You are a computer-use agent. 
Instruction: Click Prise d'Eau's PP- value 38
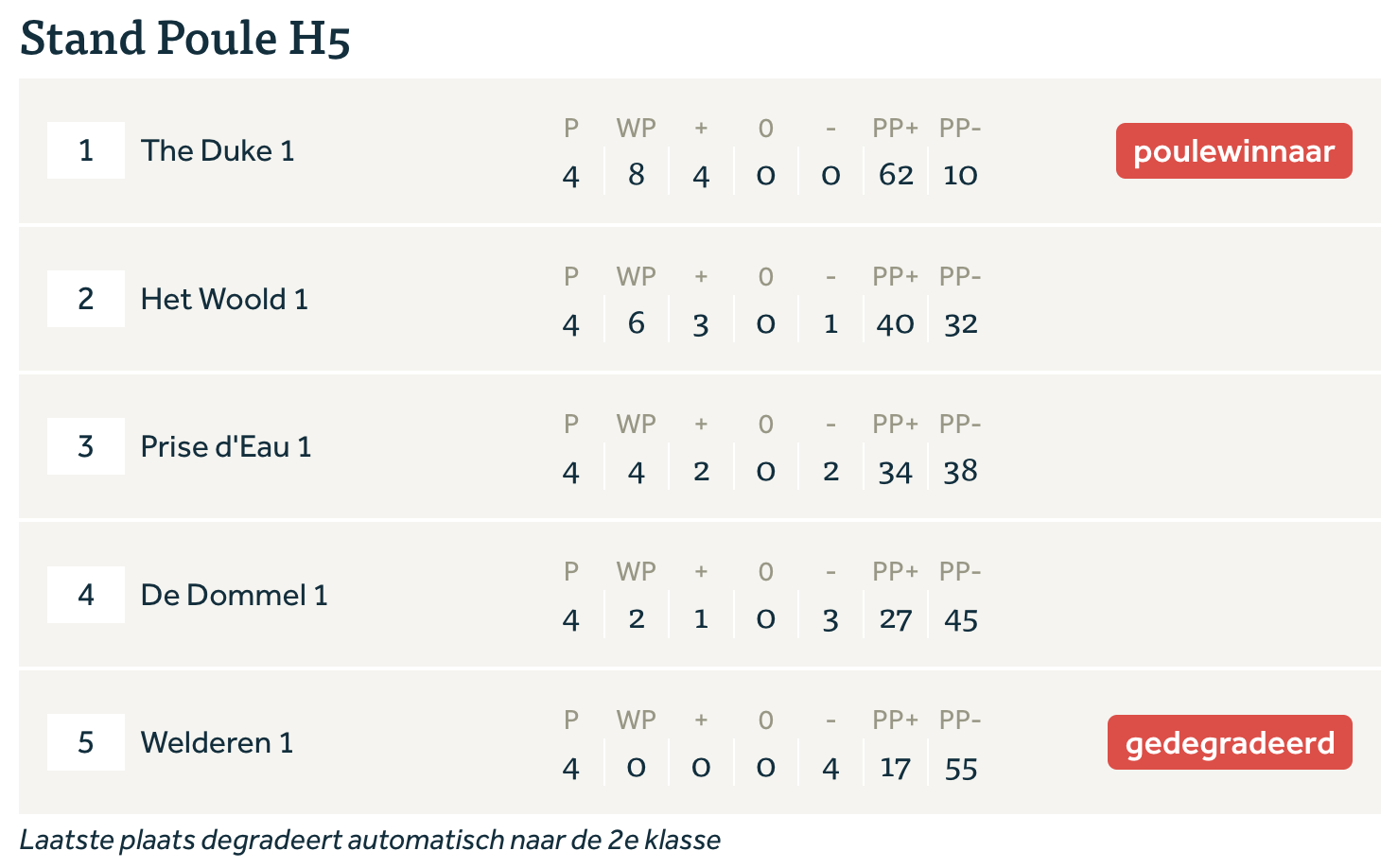coord(961,471)
